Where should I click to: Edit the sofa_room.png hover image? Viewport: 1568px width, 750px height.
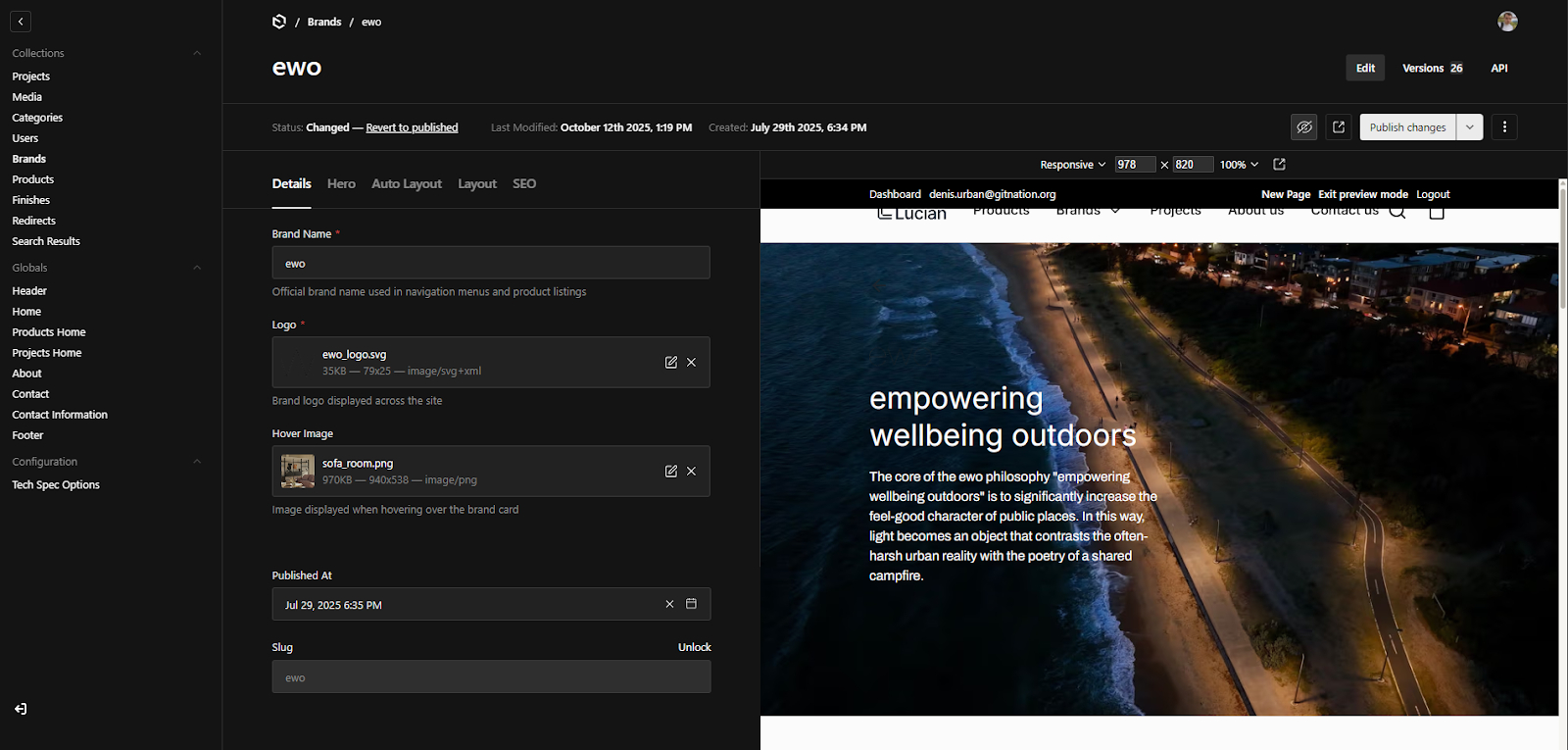[x=671, y=471]
